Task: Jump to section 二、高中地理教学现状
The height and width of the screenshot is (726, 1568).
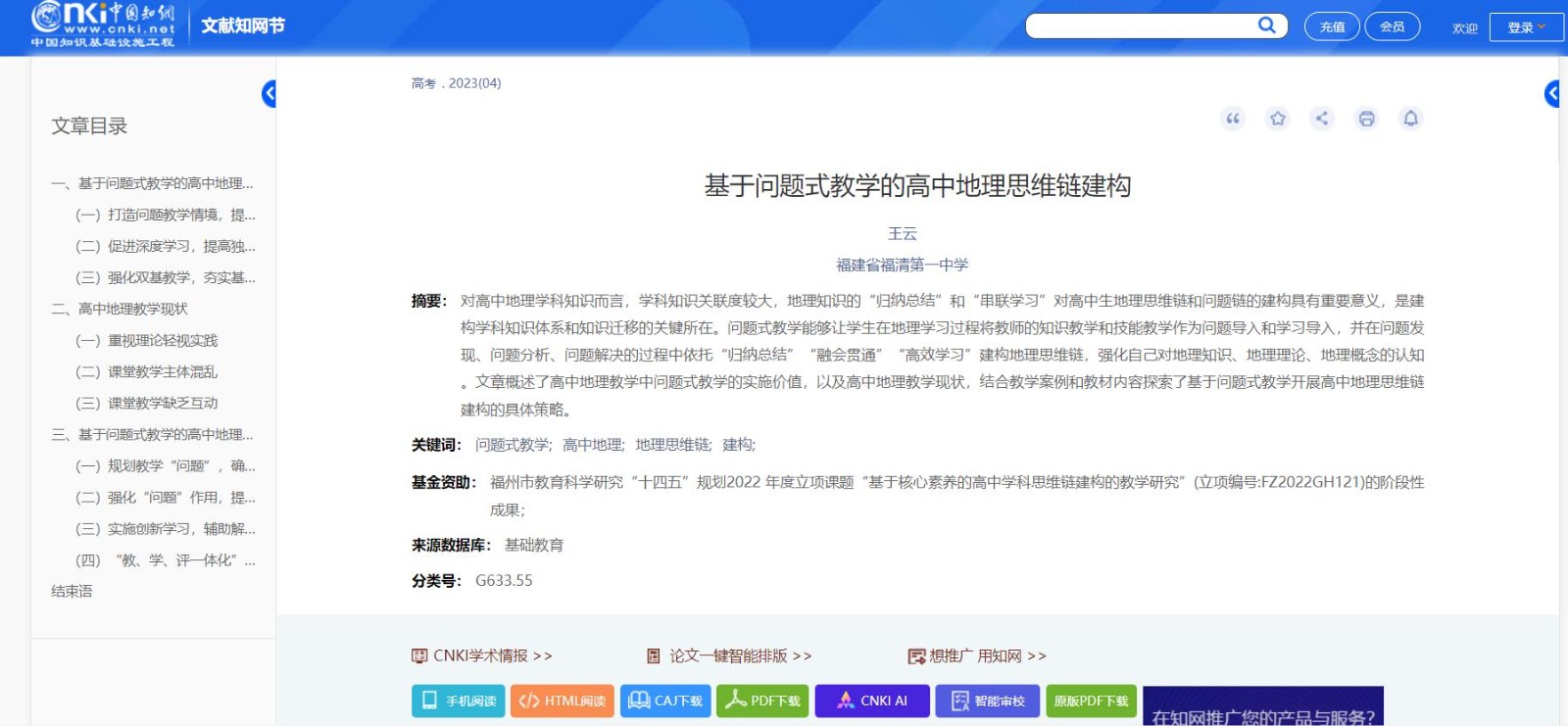Action: [x=132, y=309]
